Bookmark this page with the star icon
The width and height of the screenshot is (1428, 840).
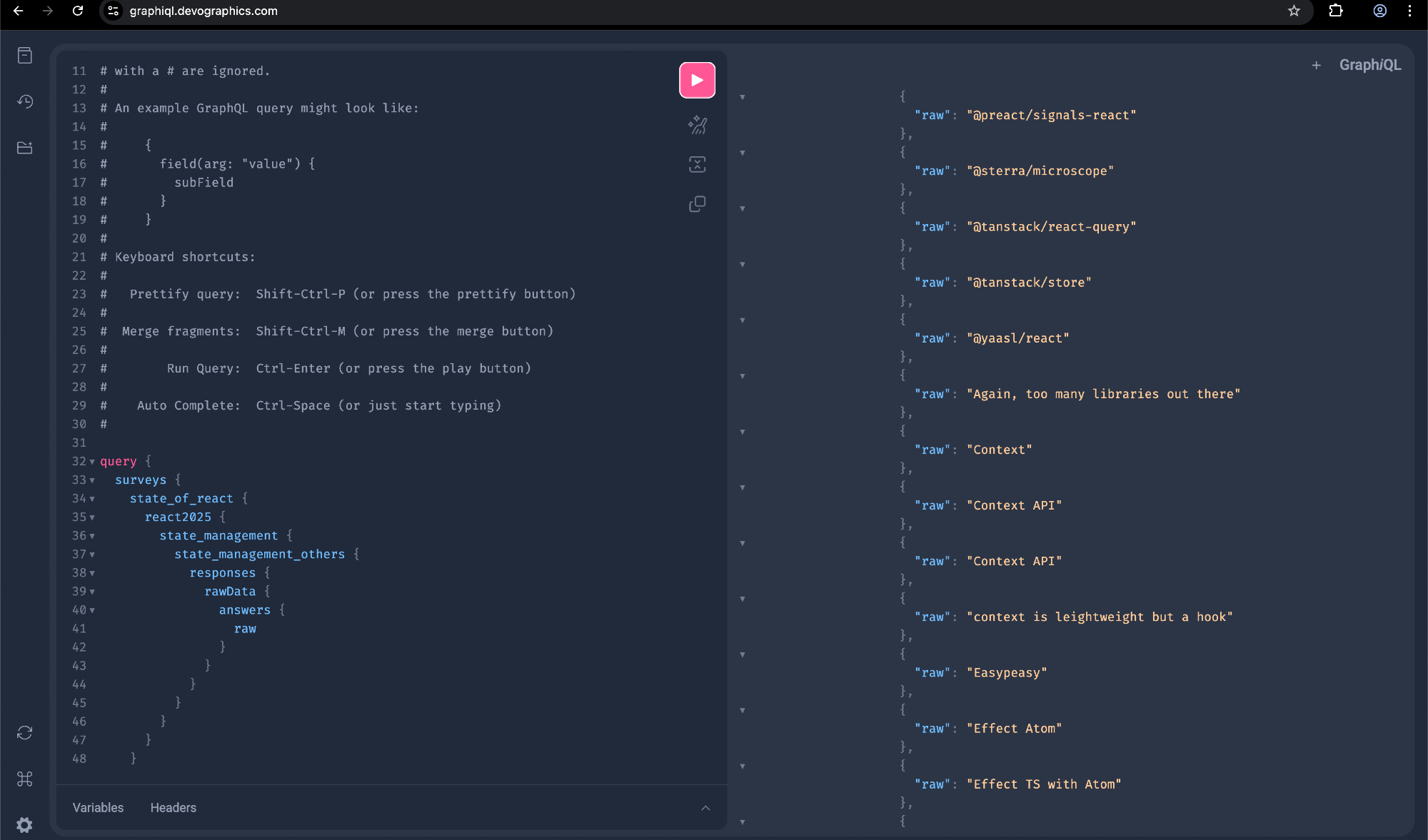tap(1294, 11)
